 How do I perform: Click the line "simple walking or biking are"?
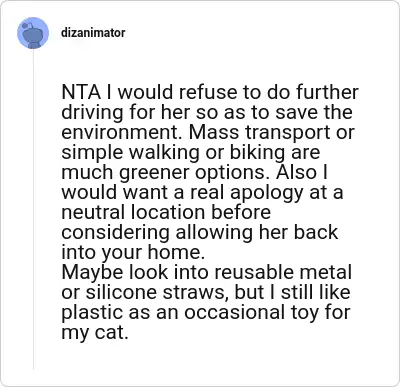tap(191, 153)
